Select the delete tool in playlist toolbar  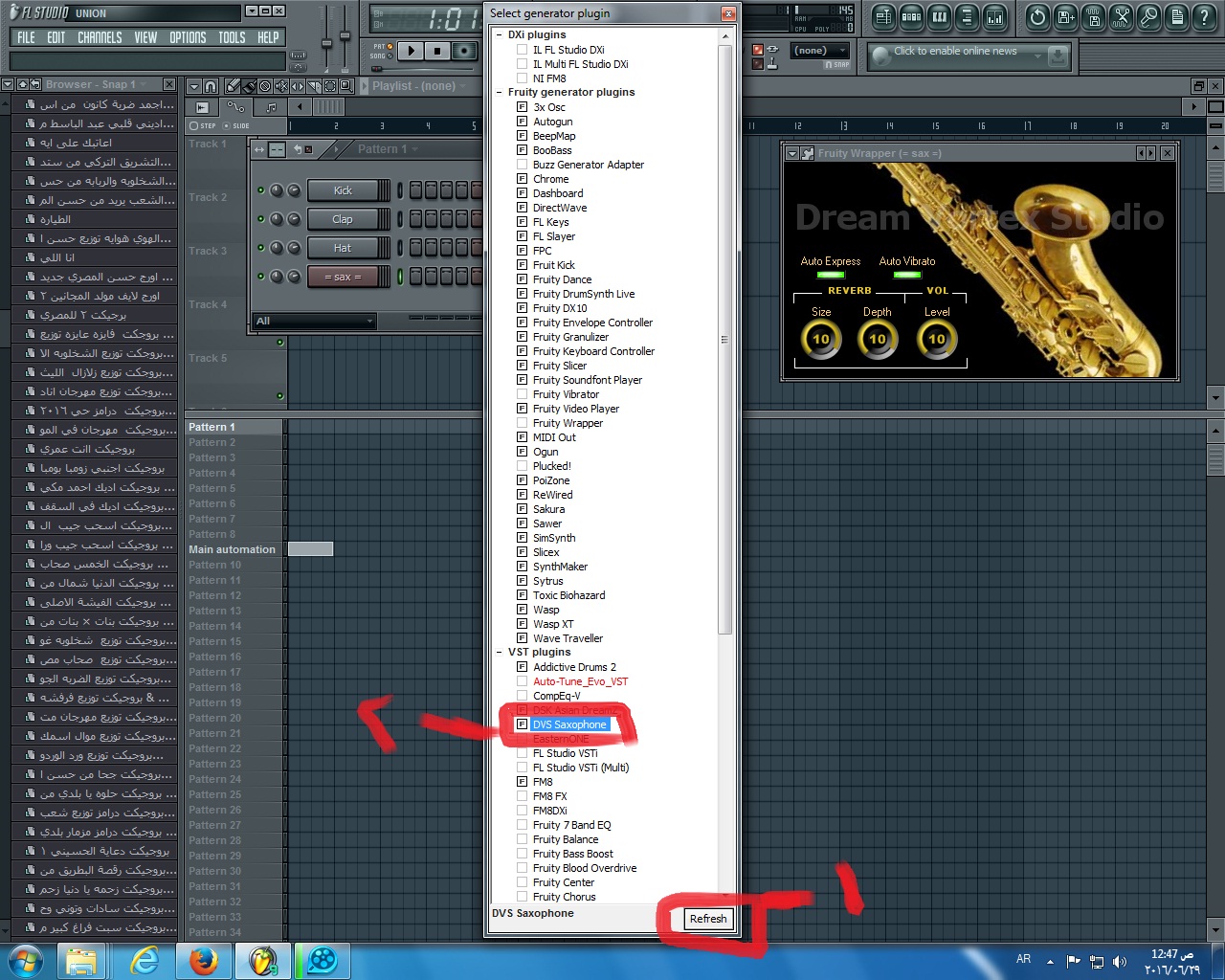(265, 86)
